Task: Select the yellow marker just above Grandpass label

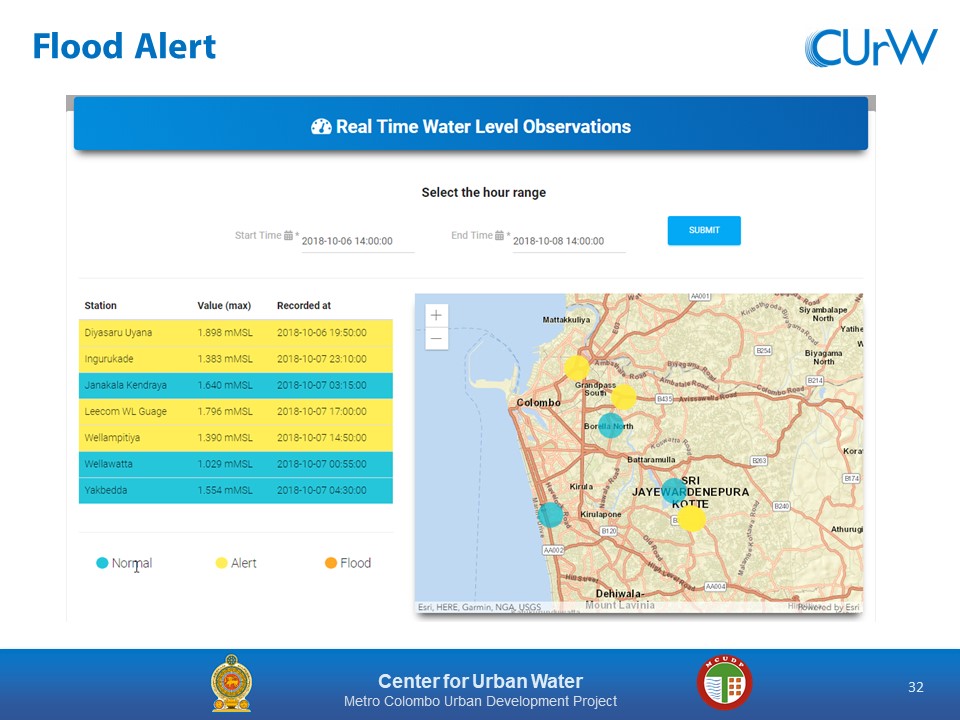Action: pyautogui.click(x=576, y=367)
